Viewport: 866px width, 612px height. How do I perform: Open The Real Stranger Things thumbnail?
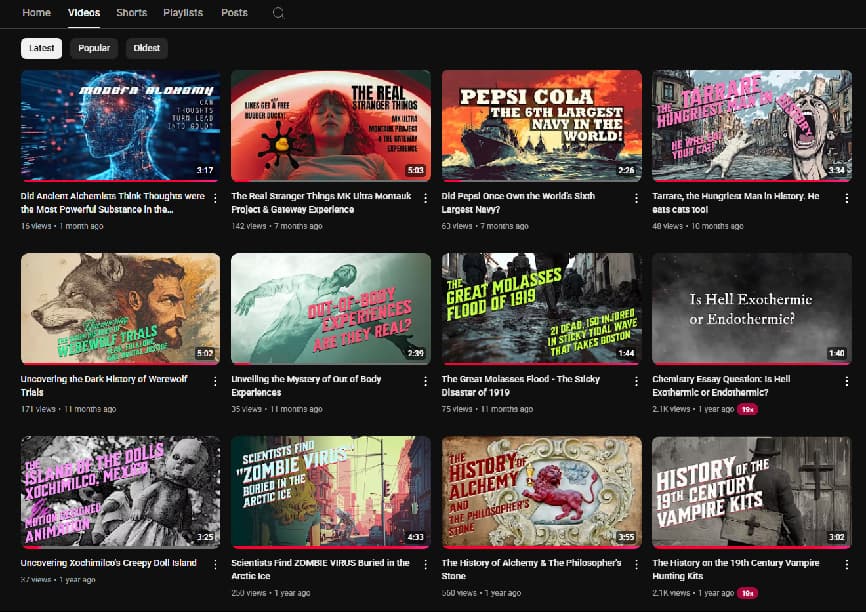[331, 125]
